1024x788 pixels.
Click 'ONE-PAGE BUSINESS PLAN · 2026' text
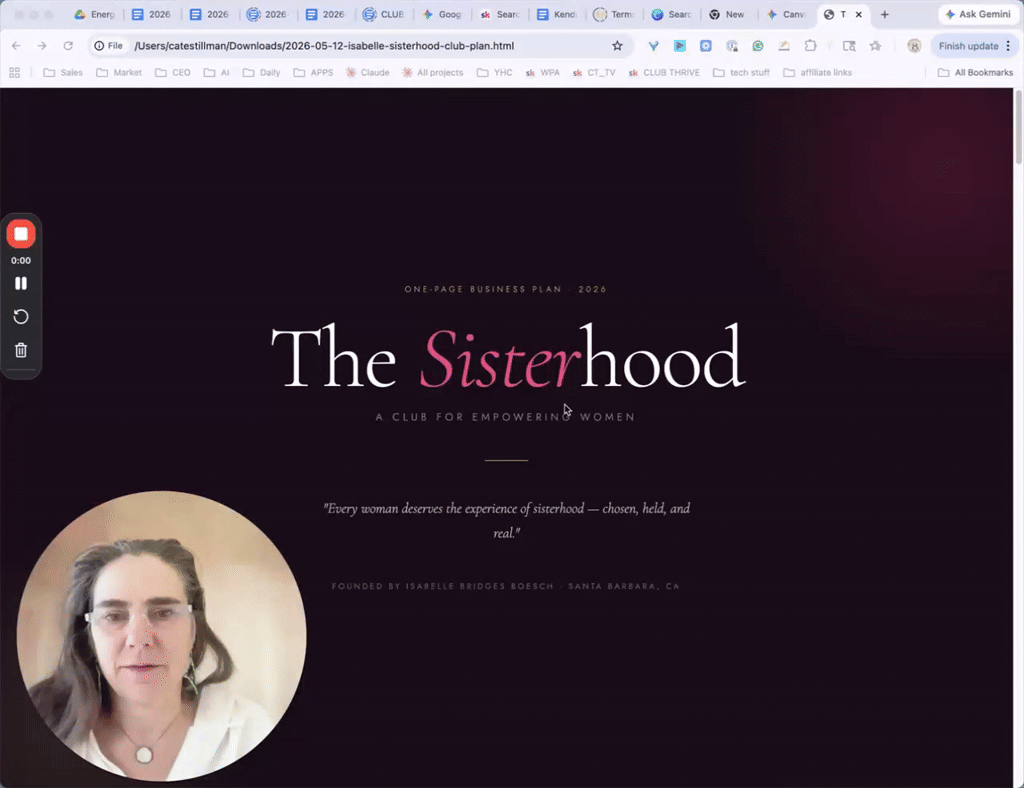(x=505, y=289)
